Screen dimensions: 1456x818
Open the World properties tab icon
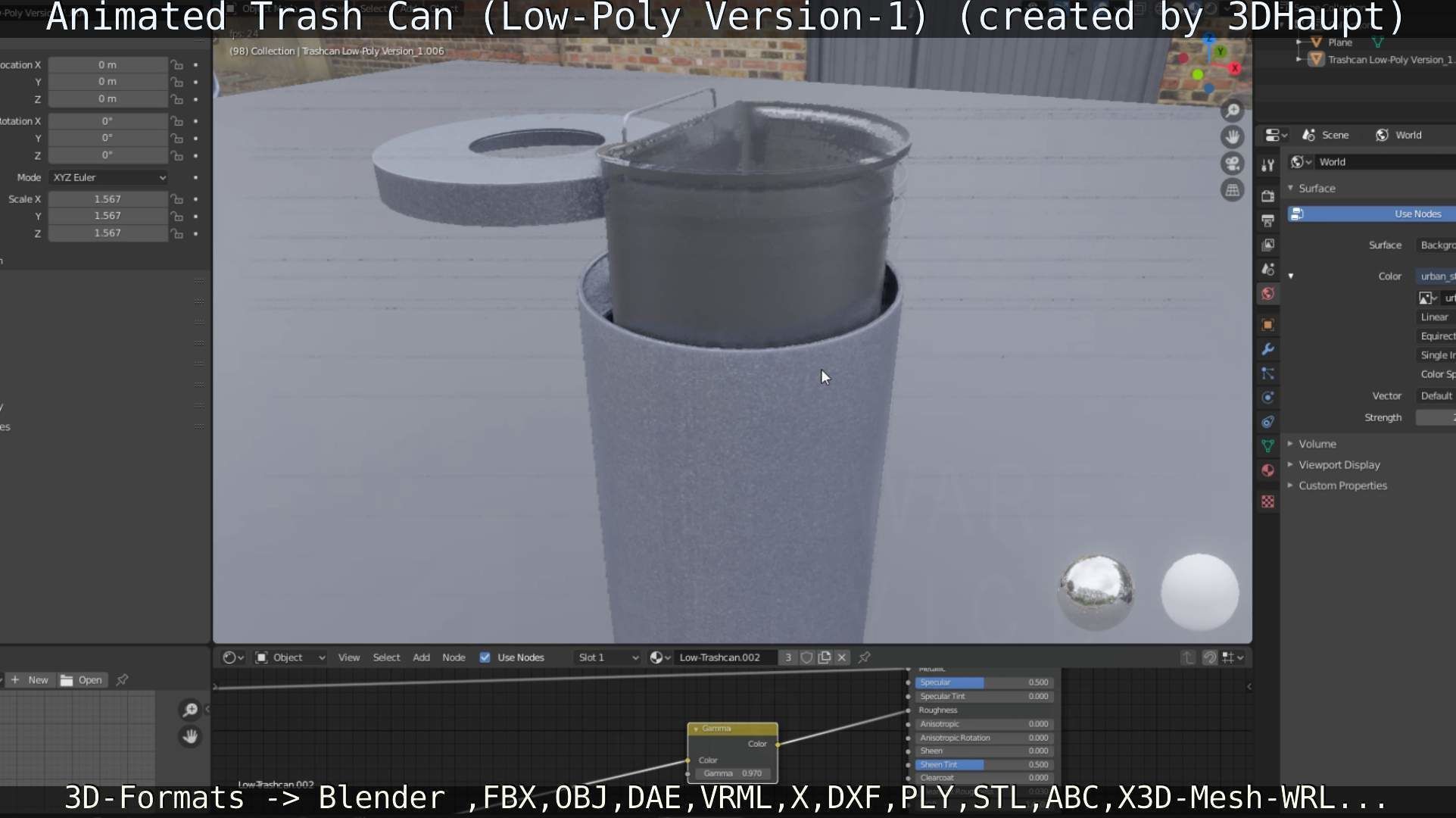pos(1267,293)
